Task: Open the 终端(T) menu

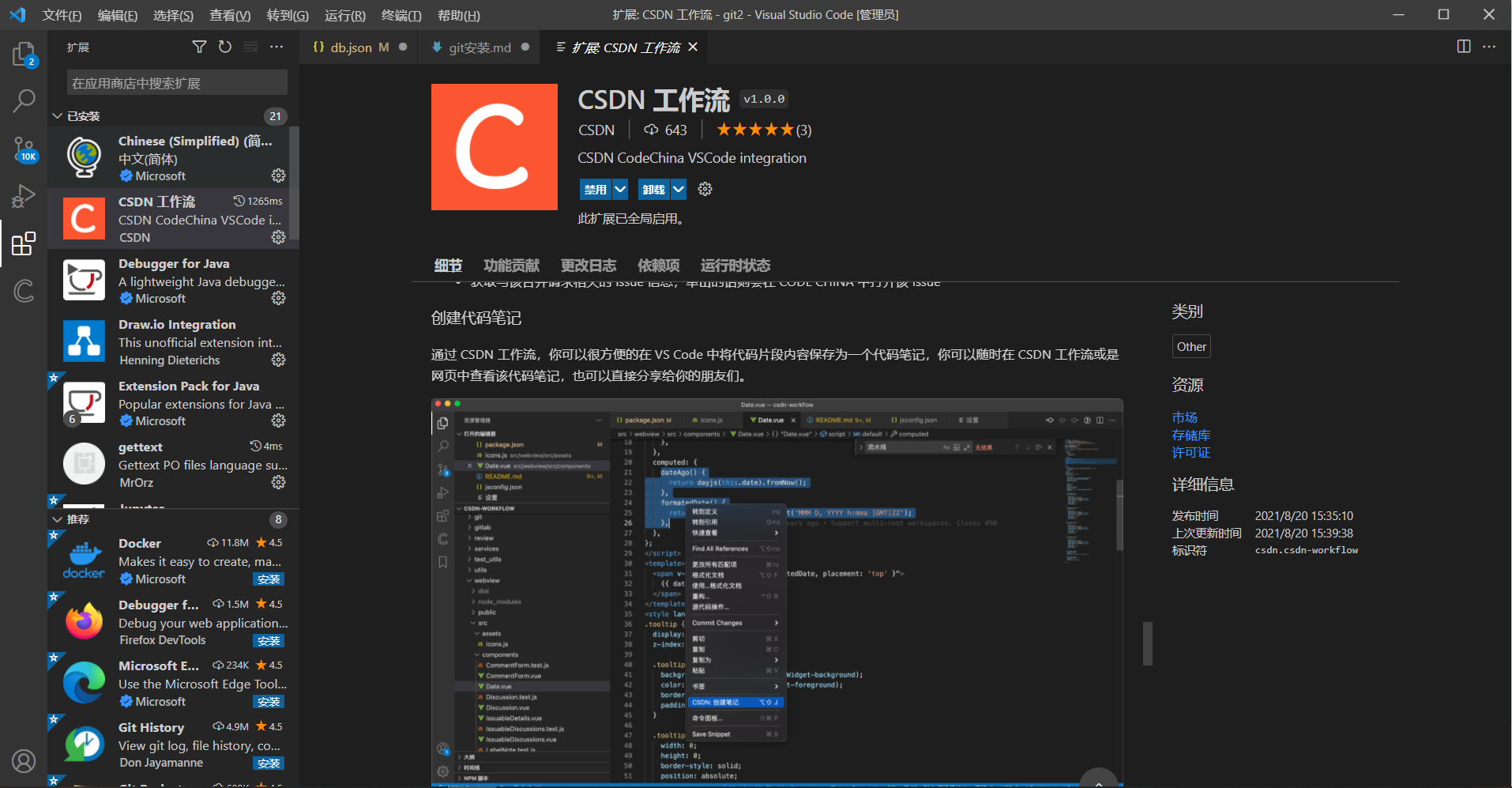Action: click(401, 15)
